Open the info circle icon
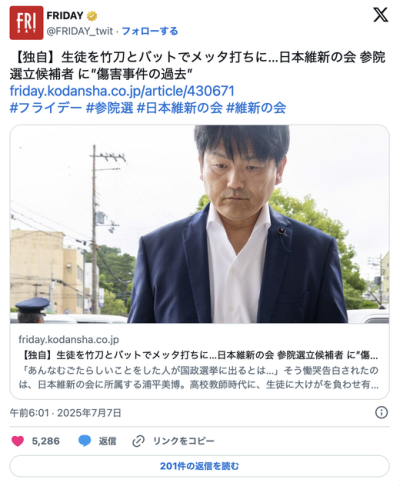Image resolution: width=400 pixels, height=486 pixels. (381, 413)
